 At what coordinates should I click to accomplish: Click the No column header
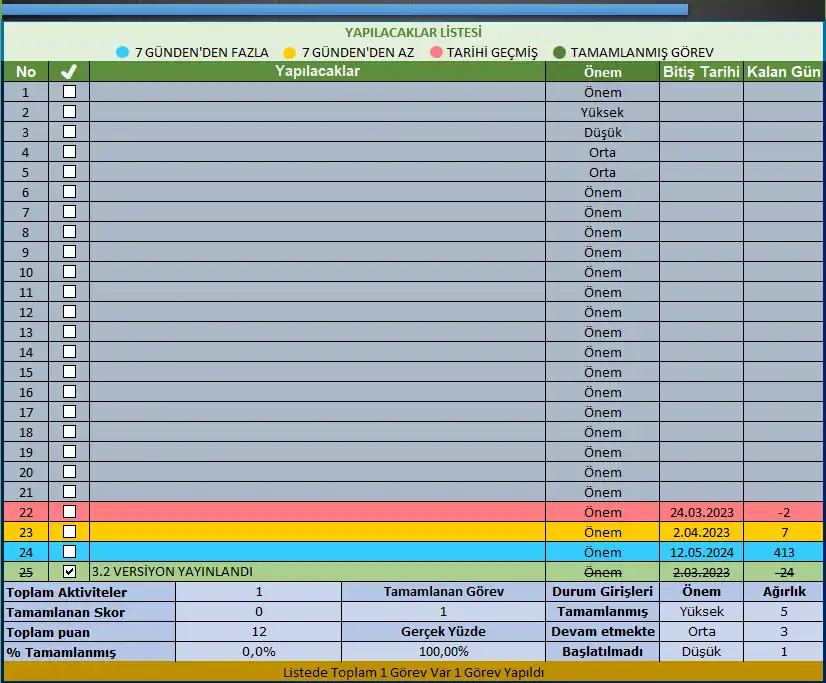tap(26, 72)
